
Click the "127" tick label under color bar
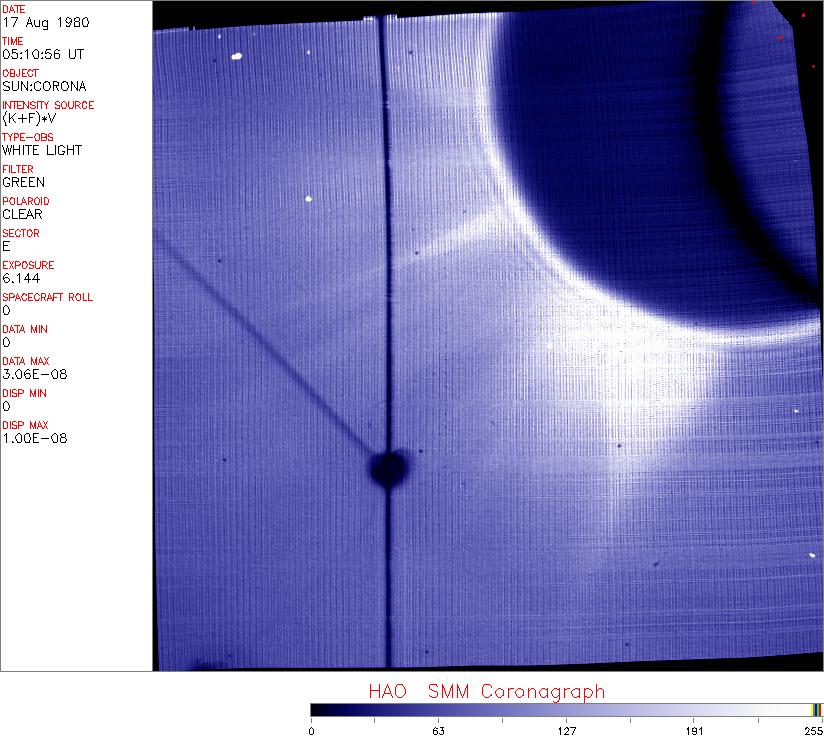(x=566, y=730)
